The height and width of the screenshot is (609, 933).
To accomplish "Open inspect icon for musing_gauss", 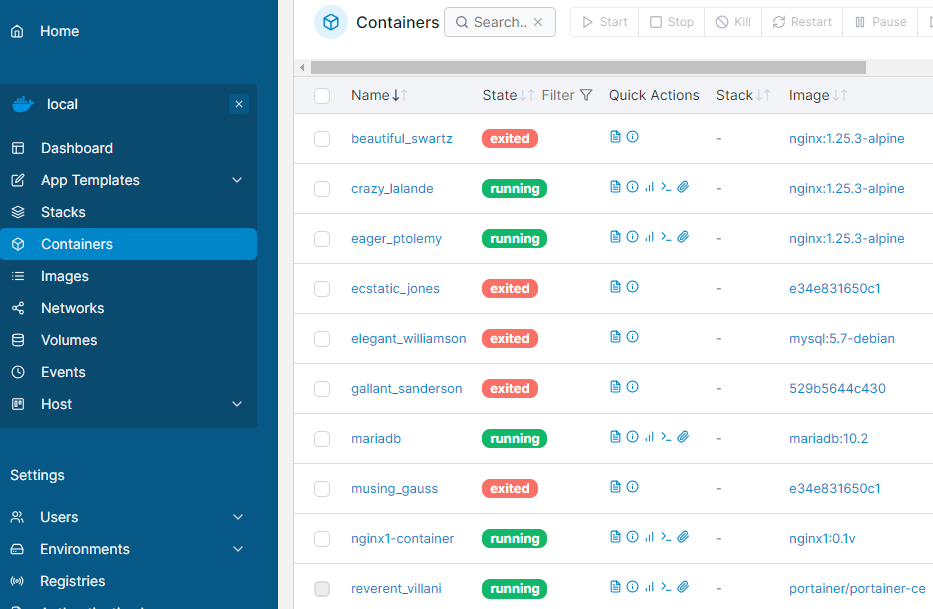I will (633, 487).
